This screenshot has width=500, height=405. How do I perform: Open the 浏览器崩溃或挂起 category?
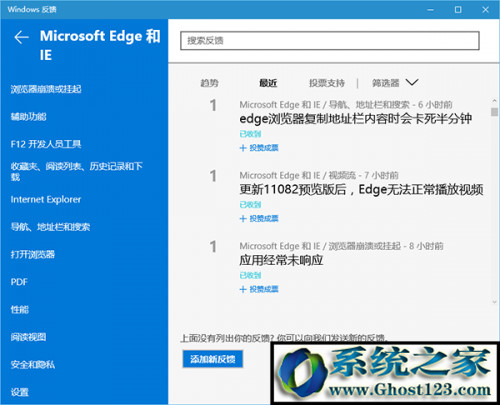46,89
